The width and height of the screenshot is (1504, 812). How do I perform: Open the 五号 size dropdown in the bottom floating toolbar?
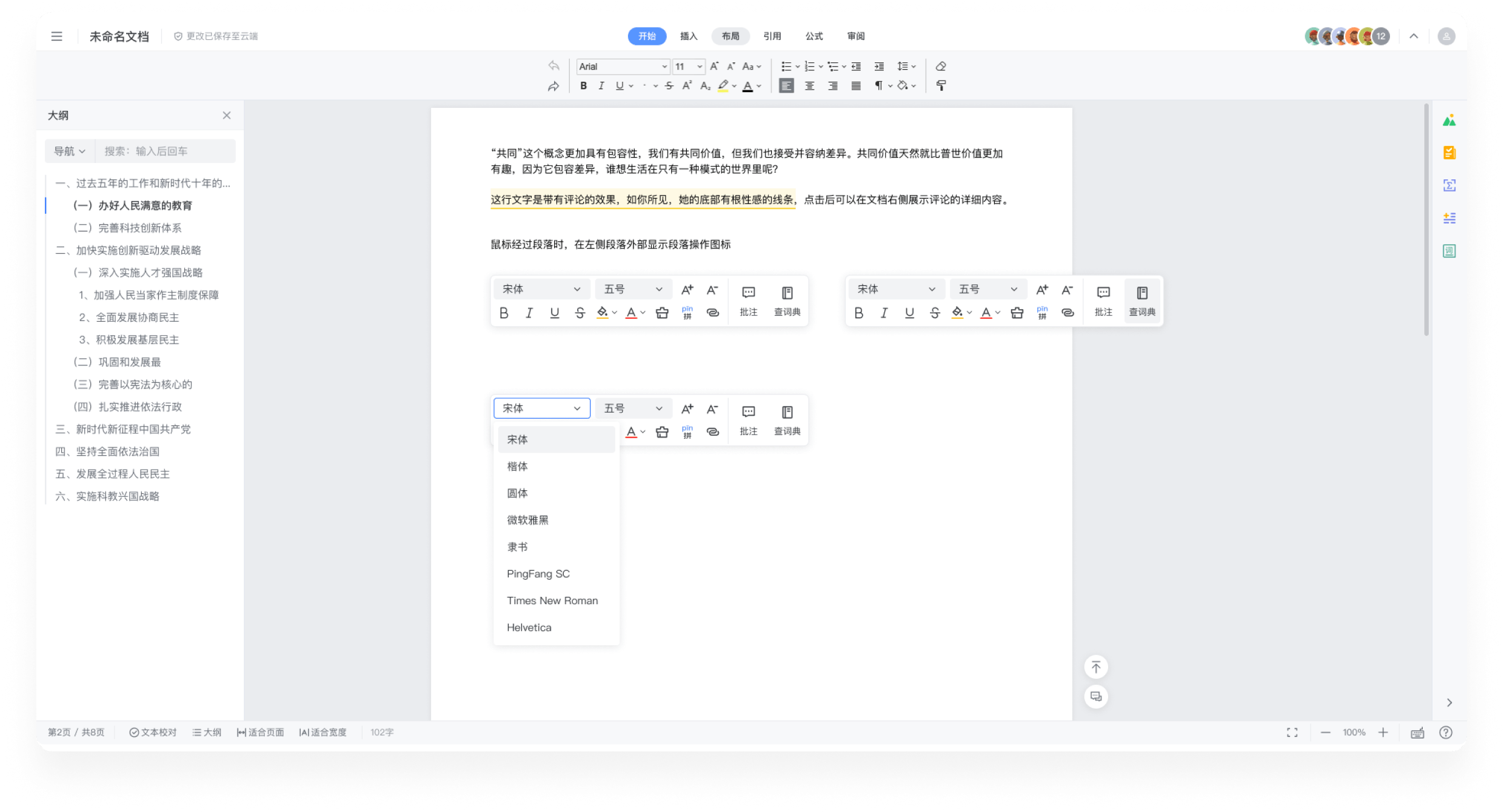[633, 409]
